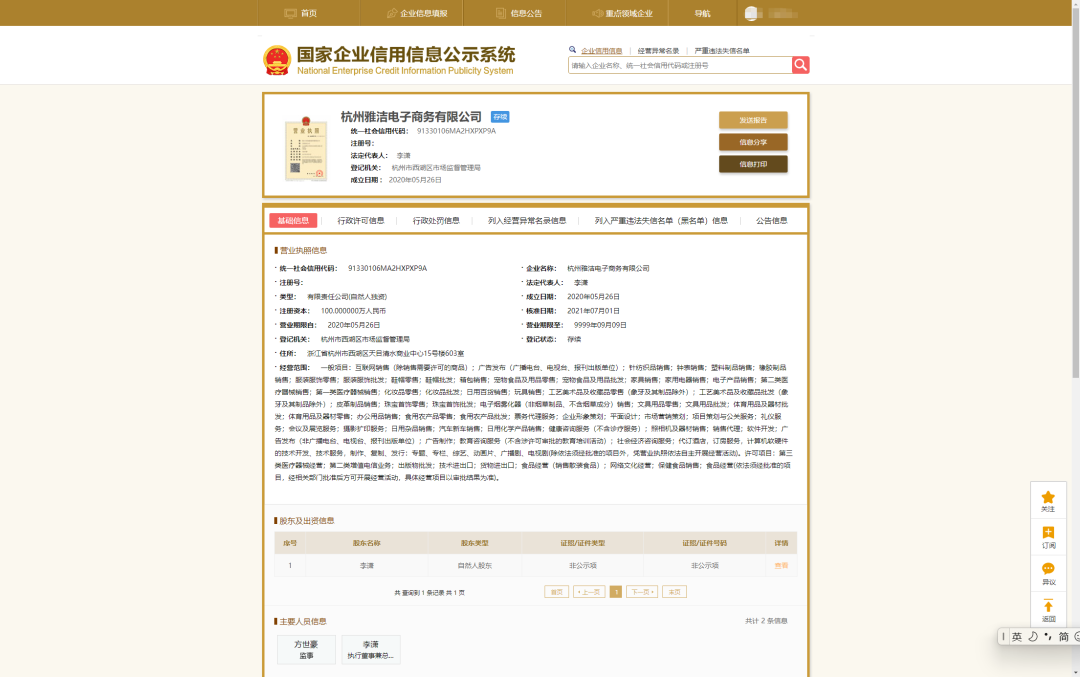Click the 上一页 pagination button

coord(589,592)
